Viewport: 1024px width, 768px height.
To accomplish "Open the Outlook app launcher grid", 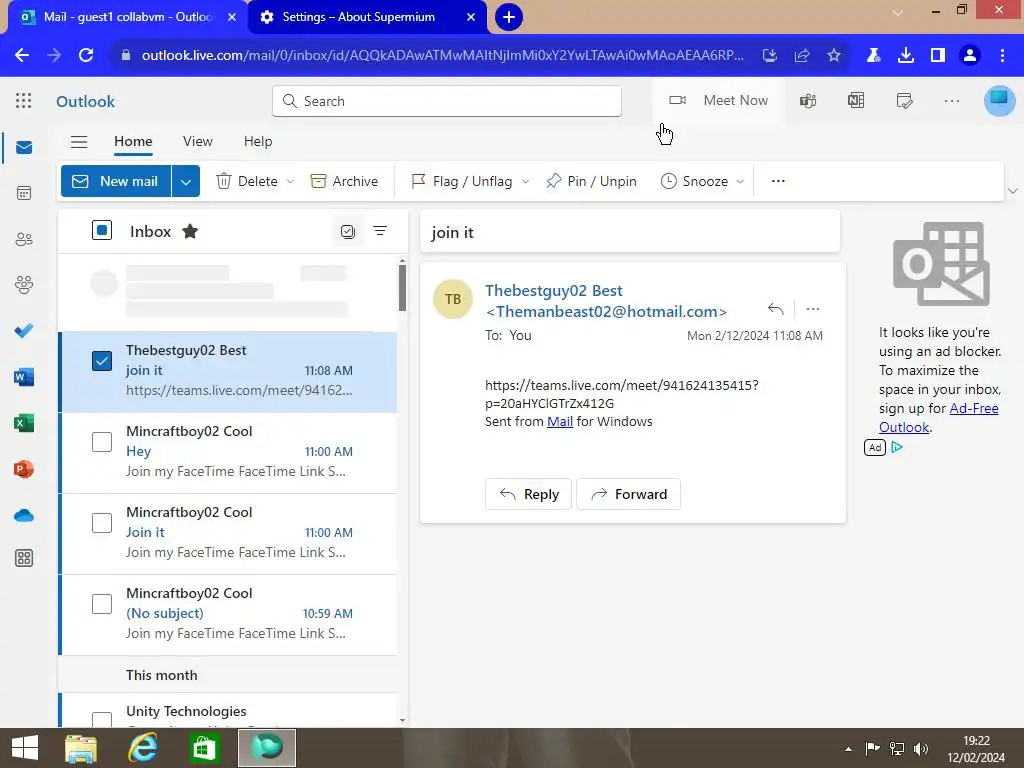I will (x=24, y=101).
